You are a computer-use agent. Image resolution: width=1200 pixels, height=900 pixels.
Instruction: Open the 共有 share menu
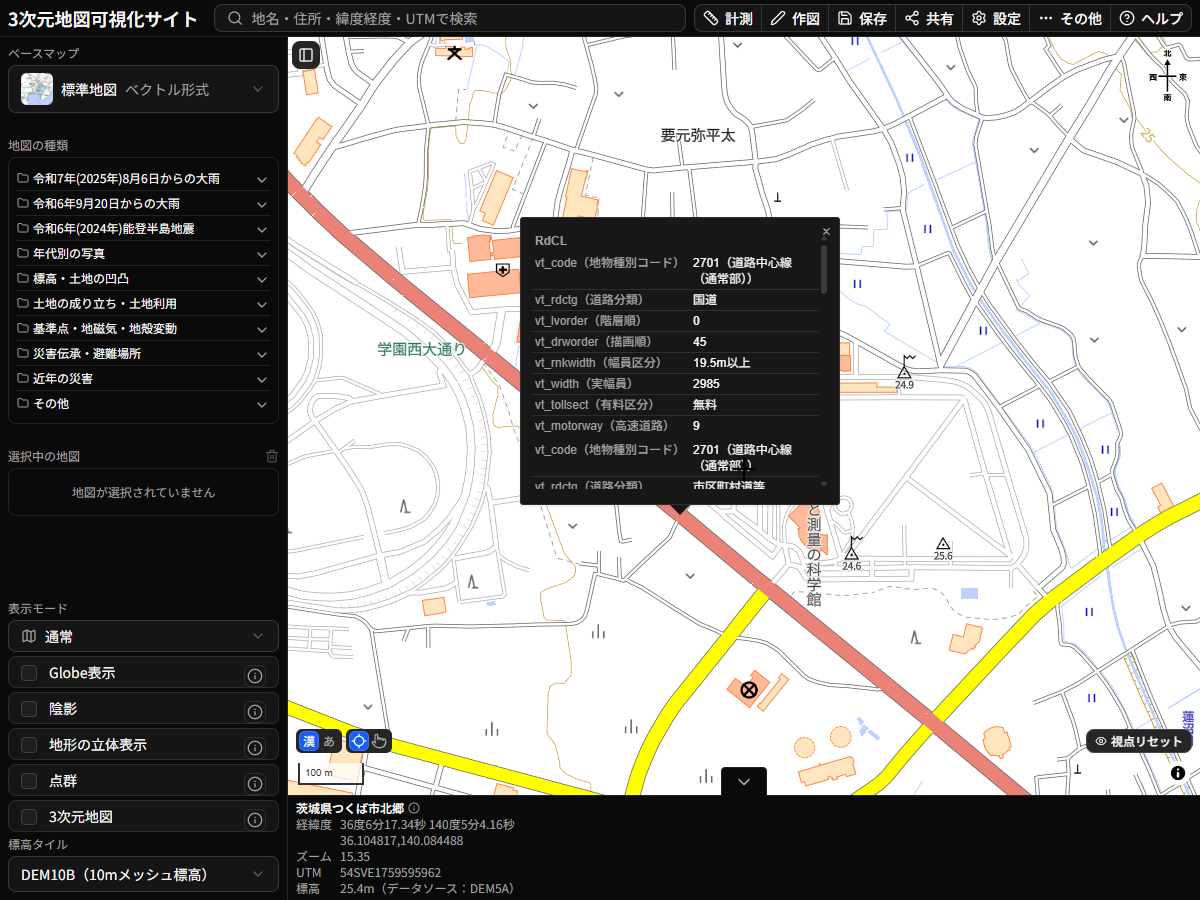point(929,18)
